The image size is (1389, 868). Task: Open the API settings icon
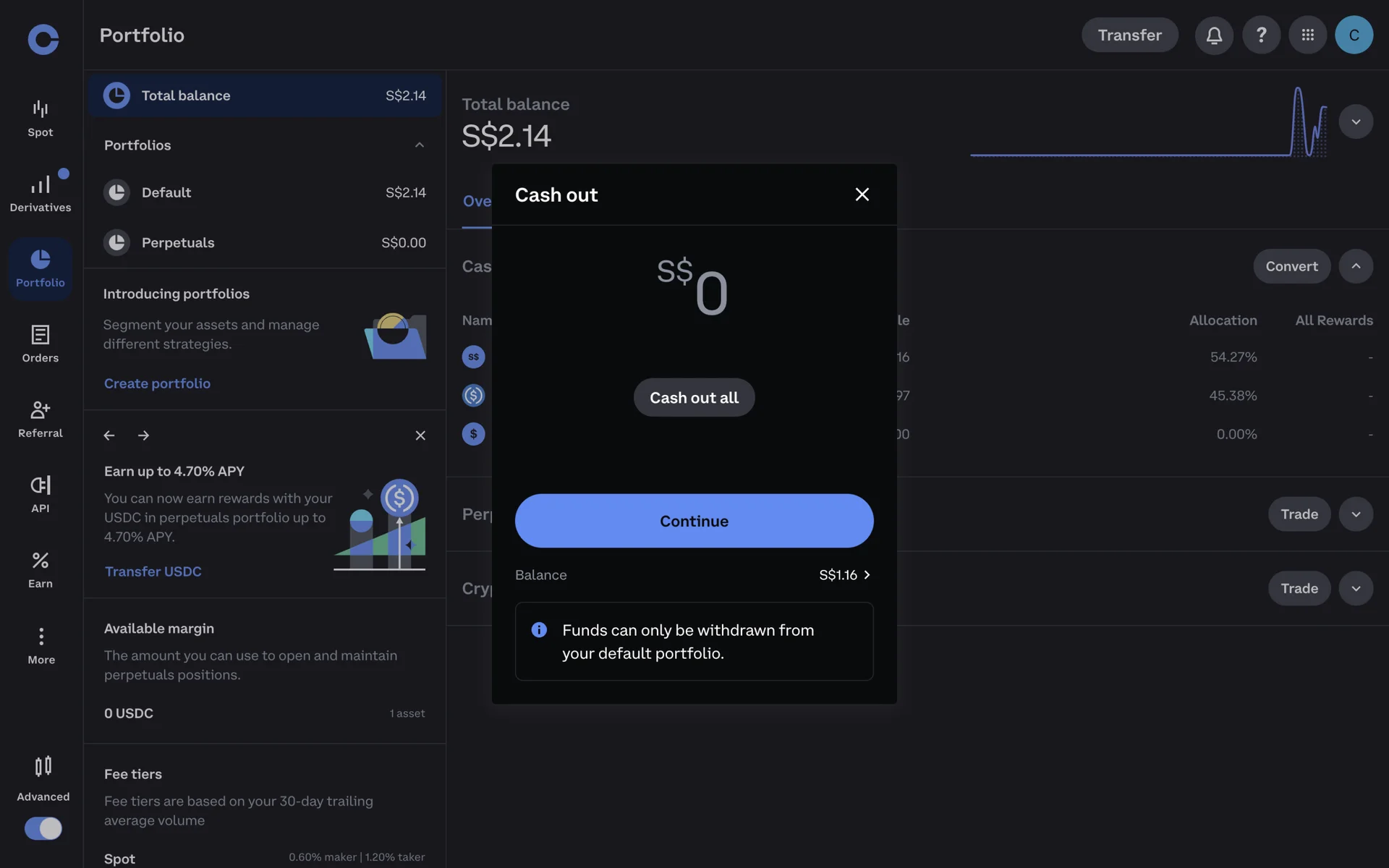(41, 494)
